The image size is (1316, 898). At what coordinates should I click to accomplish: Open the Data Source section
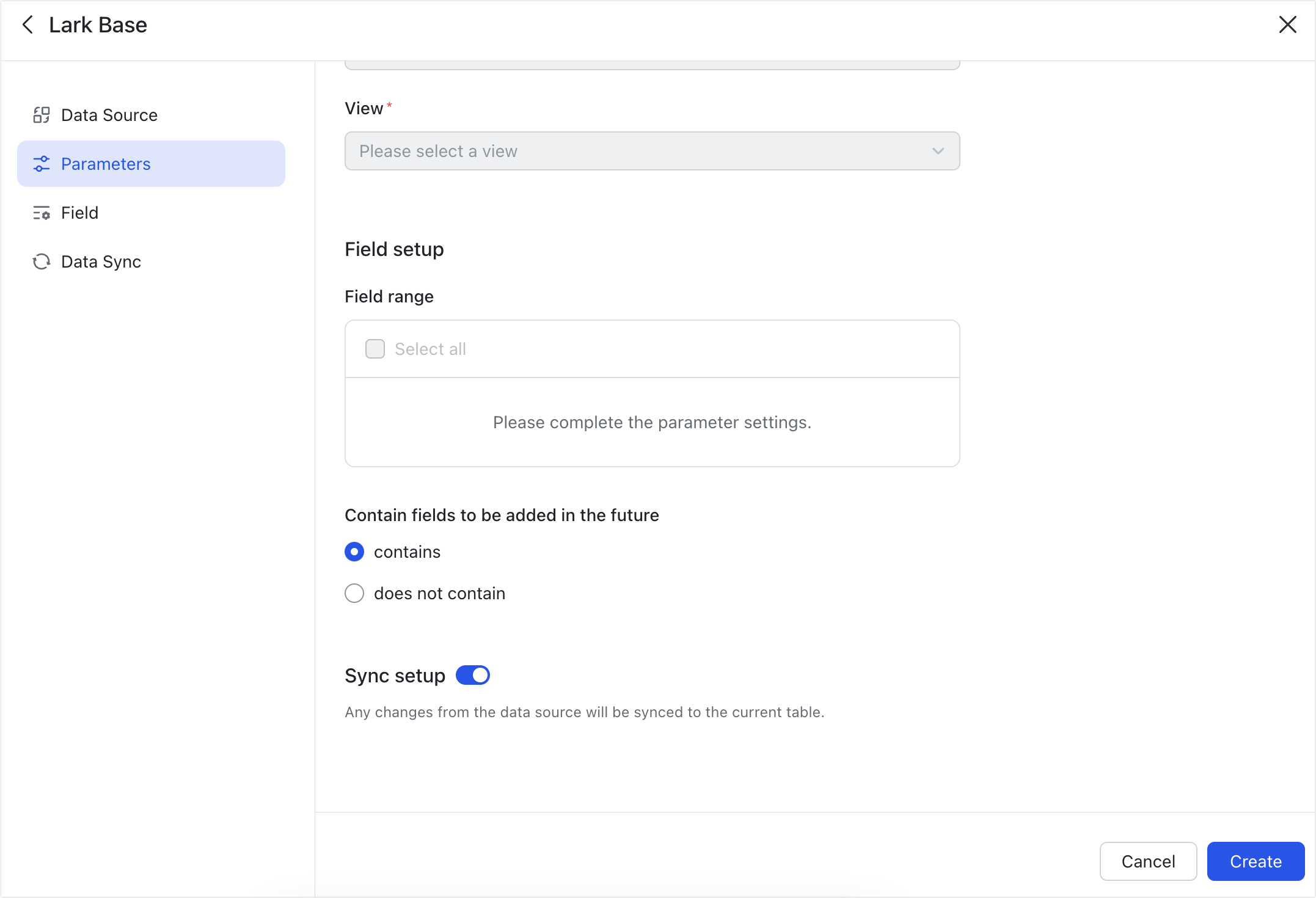109,115
